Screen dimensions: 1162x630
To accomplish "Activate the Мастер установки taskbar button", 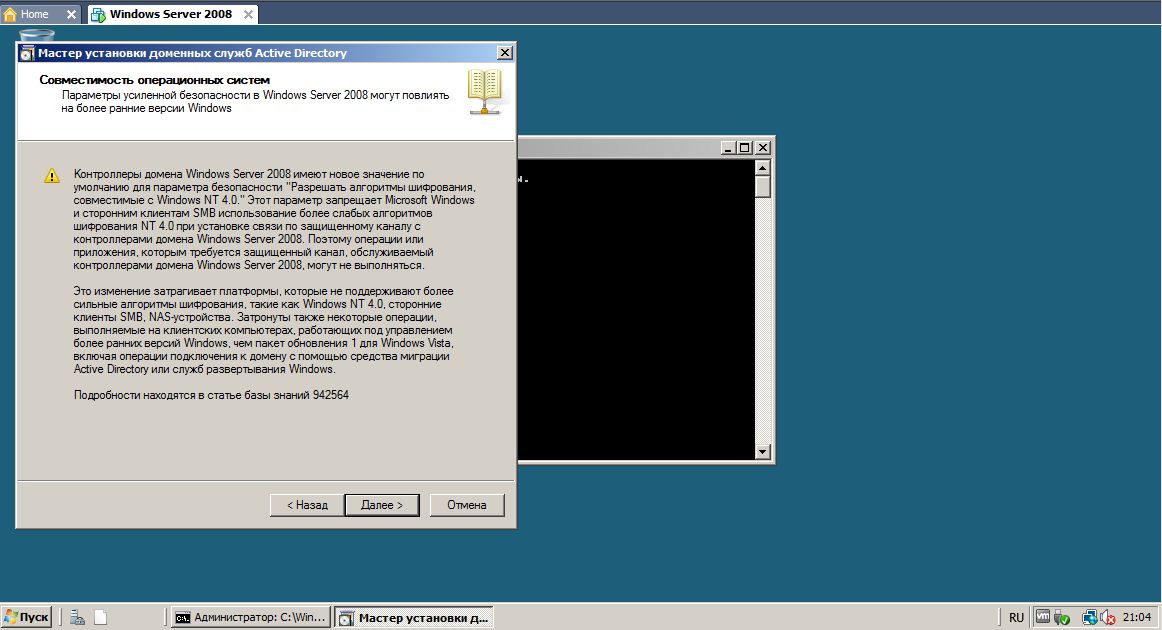I will click(x=414, y=617).
